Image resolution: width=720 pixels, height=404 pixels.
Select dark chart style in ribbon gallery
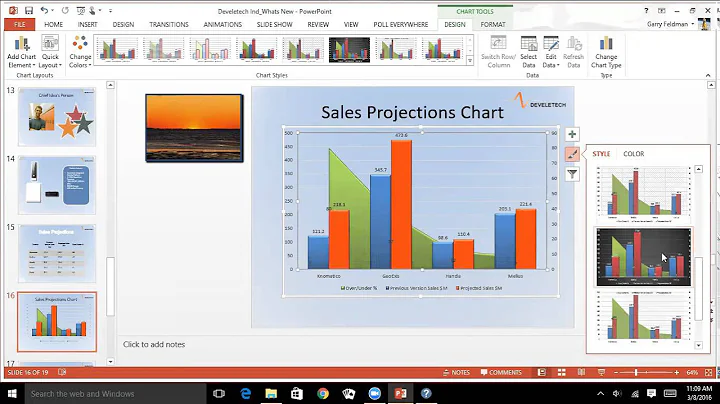[349, 50]
